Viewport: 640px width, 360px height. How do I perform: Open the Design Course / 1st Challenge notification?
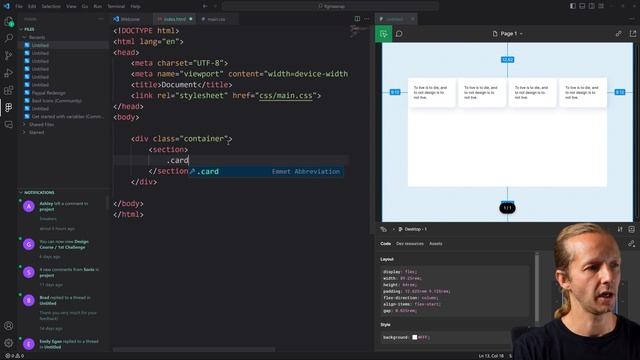(x=63, y=249)
